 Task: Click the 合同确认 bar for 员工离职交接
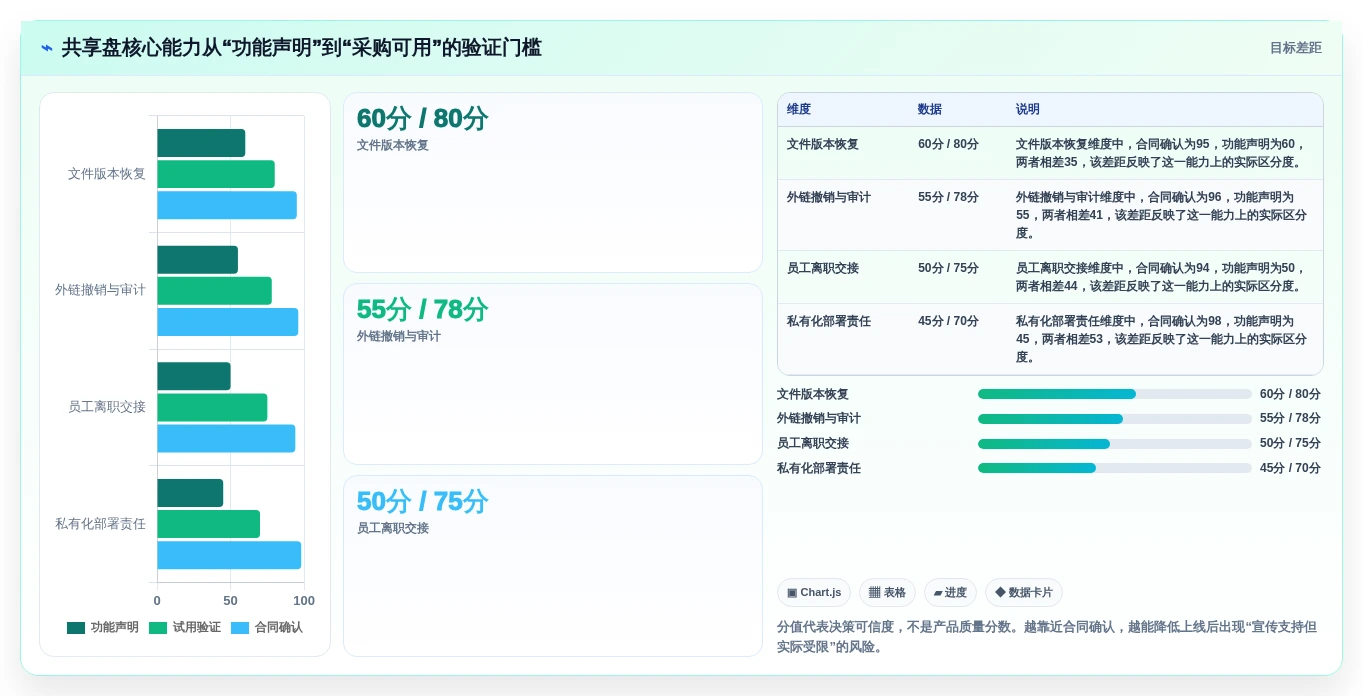pos(226,439)
